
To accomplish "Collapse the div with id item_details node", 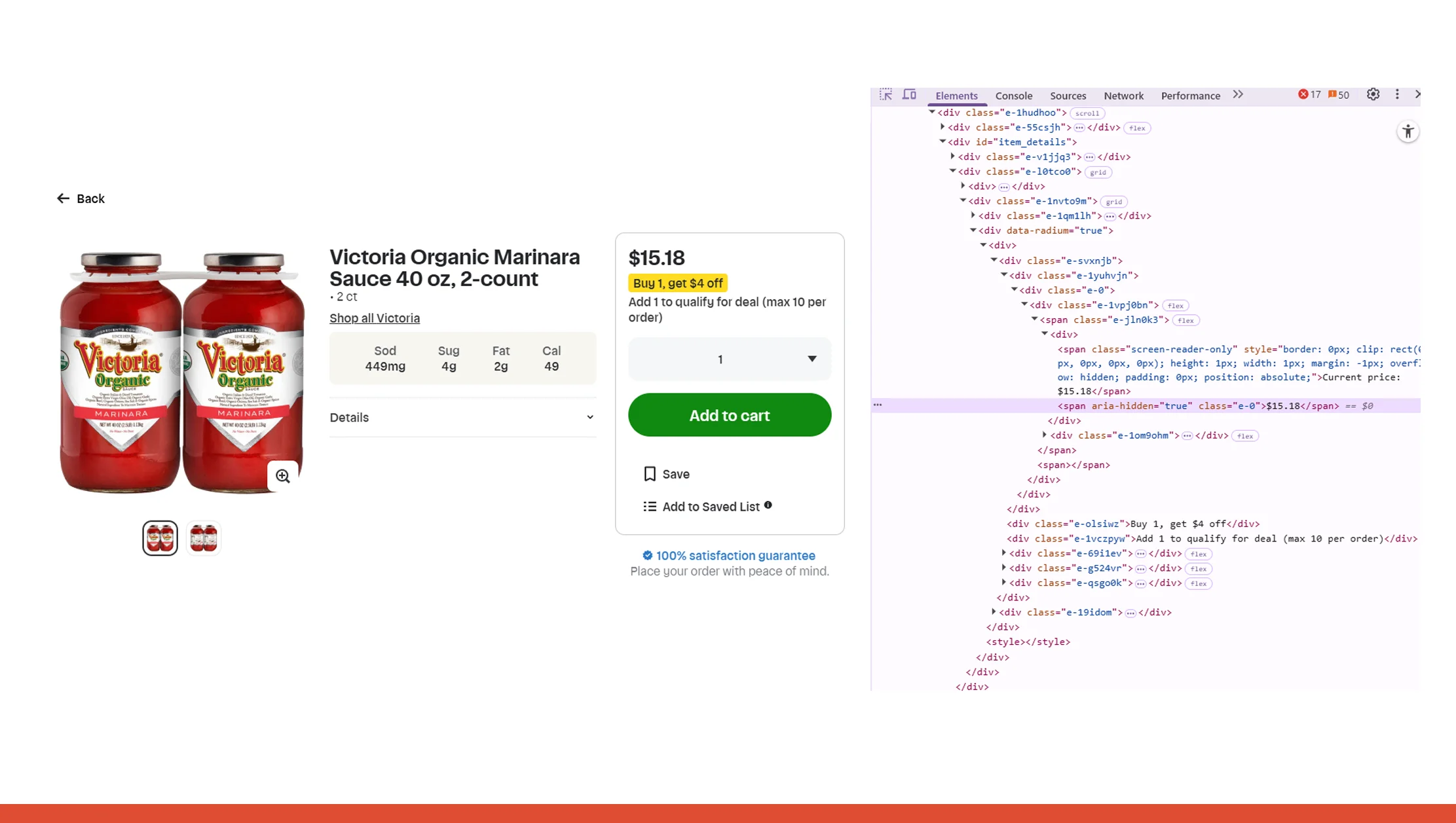I will pyautogui.click(x=943, y=141).
